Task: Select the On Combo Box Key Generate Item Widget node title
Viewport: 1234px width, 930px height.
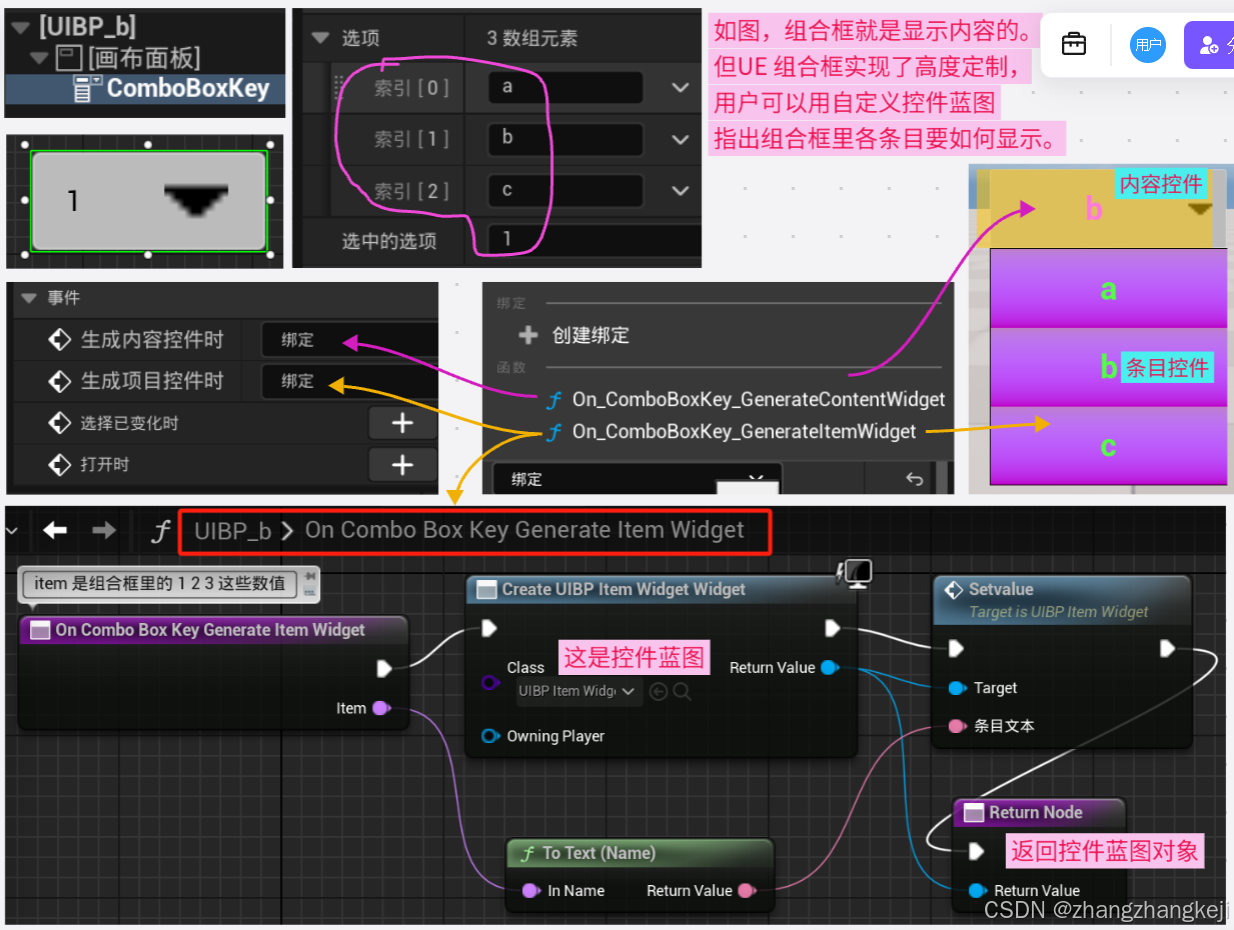Action: tap(210, 630)
